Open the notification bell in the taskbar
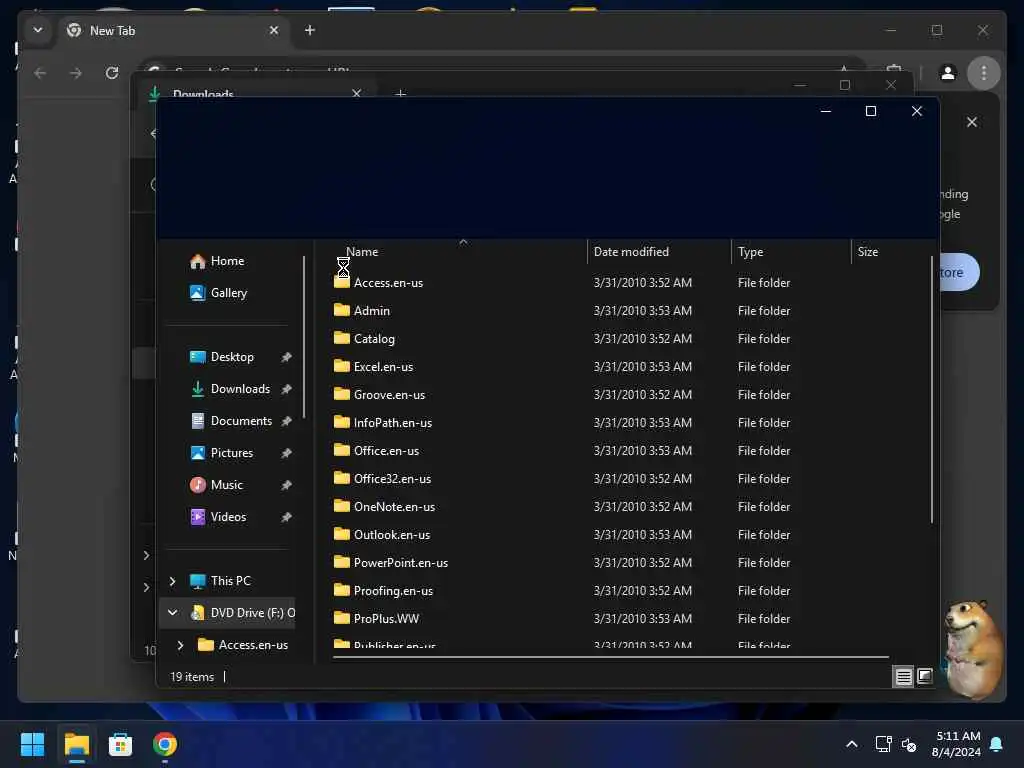 point(996,744)
